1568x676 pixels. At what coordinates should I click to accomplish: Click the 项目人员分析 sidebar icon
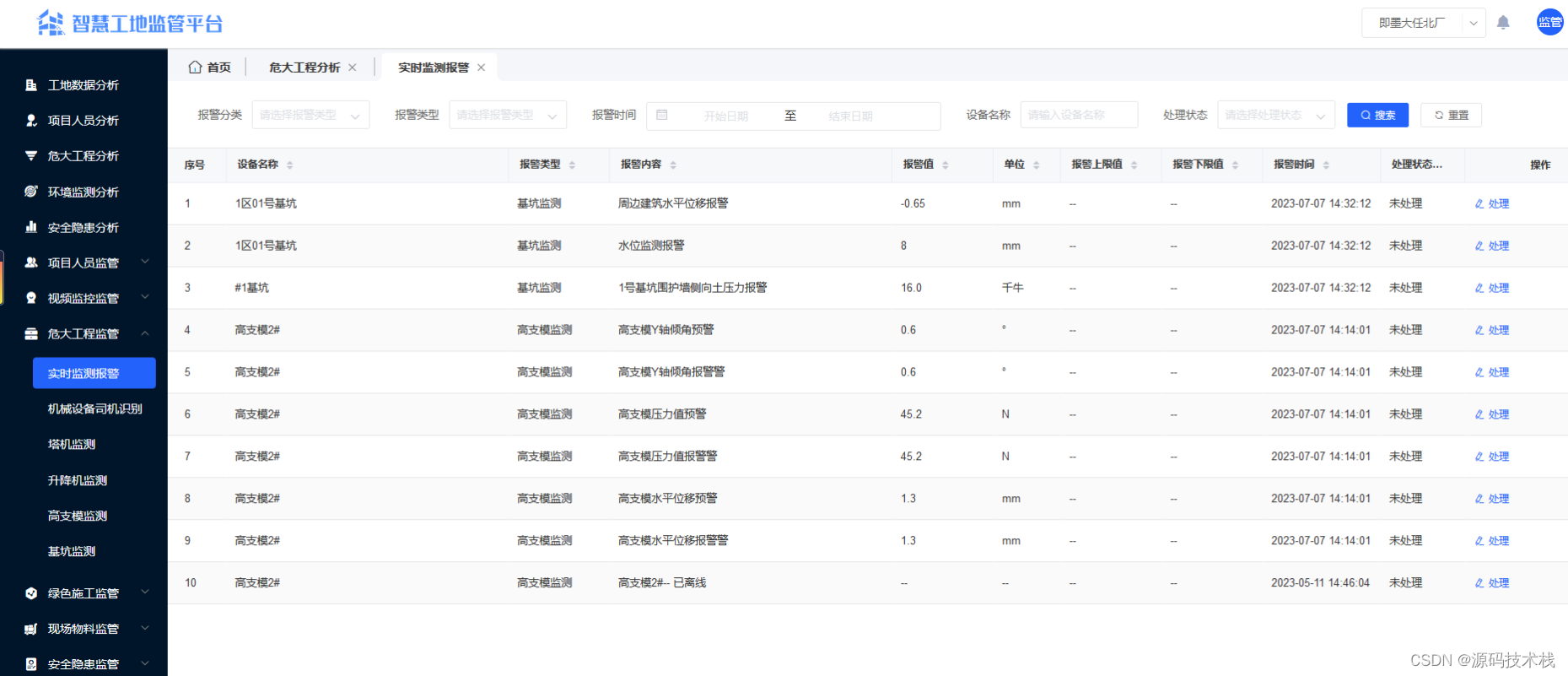(x=31, y=121)
